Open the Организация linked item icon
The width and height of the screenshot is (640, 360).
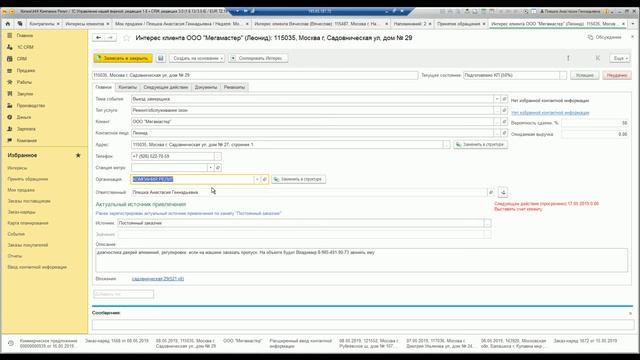tap(264, 179)
